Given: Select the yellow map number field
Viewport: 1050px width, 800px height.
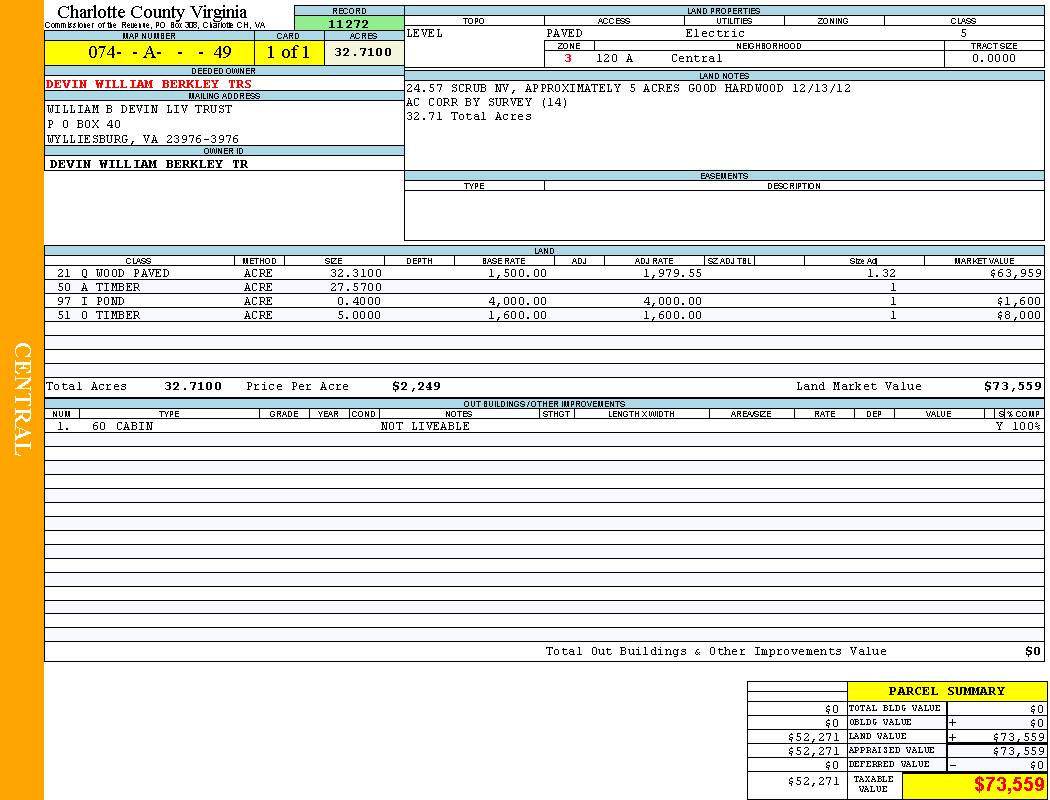Looking at the screenshot, I should tap(149, 53).
